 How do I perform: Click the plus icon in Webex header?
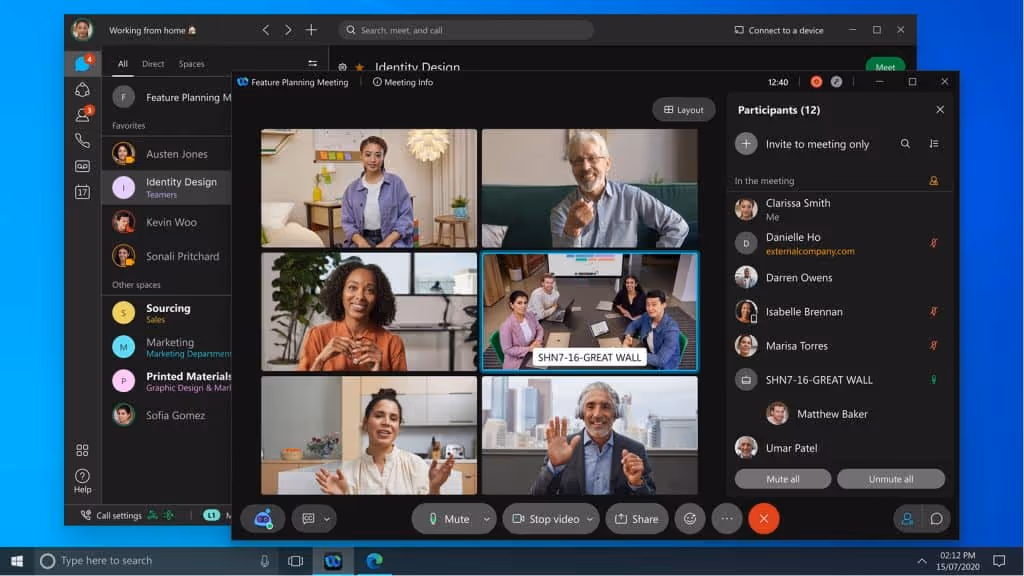coord(312,30)
